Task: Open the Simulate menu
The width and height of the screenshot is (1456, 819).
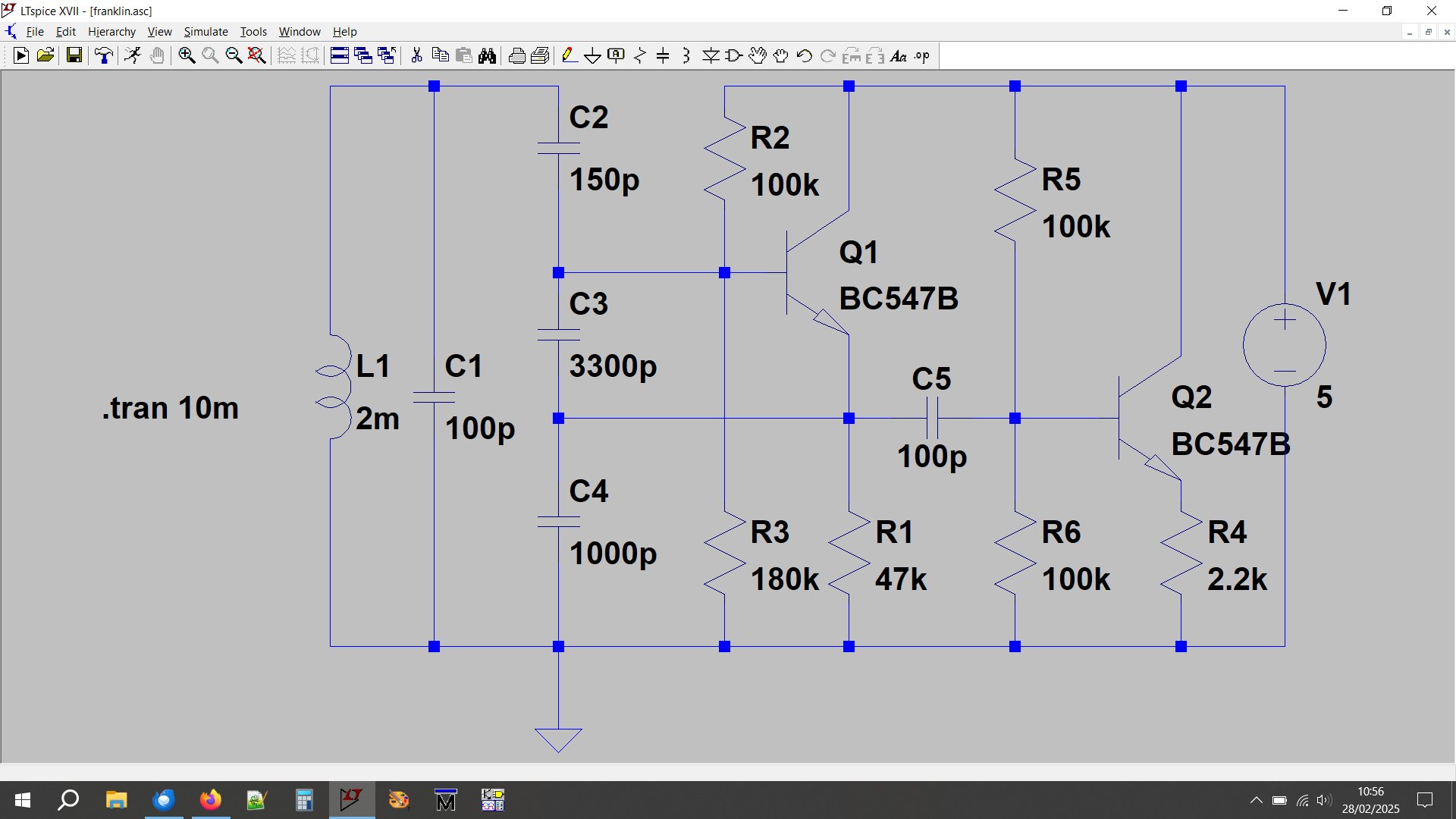Action: pyautogui.click(x=206, y=32)
